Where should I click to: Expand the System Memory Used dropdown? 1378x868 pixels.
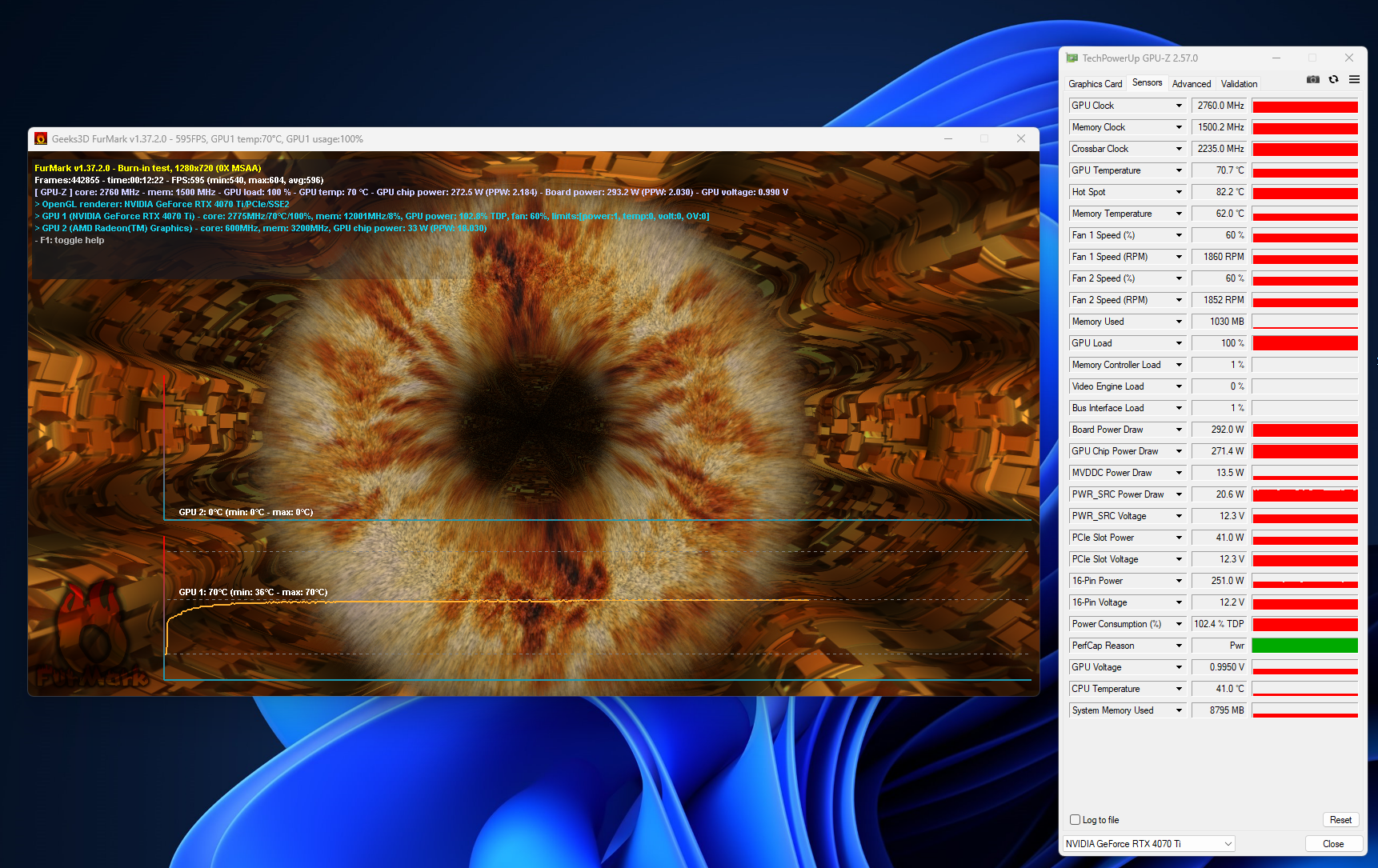pyautogui.click(x=1179, y=710)
